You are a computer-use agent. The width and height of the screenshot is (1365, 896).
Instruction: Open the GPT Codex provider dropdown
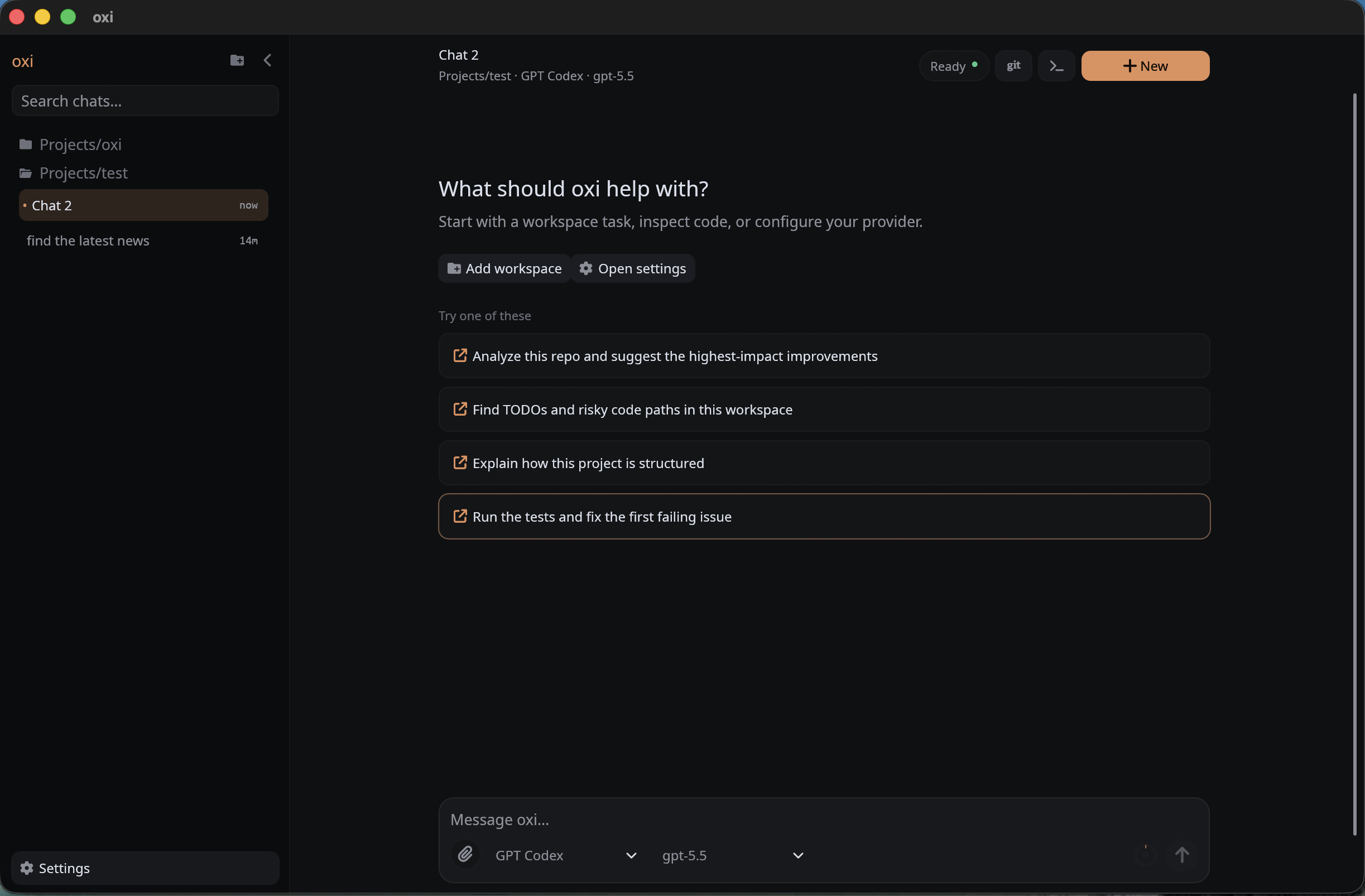(x=565, y=855)
